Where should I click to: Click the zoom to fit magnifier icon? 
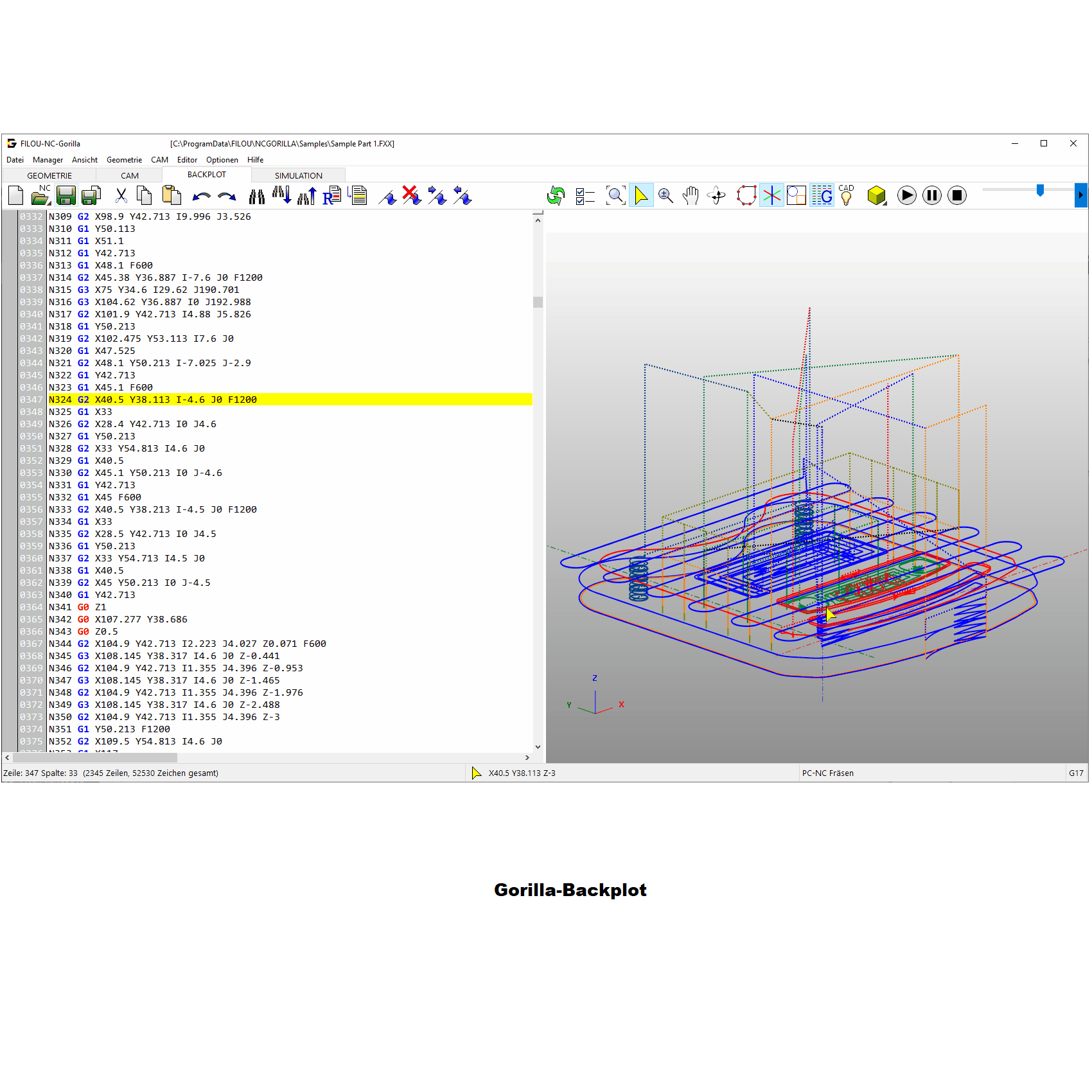click(x=615, y=196)
